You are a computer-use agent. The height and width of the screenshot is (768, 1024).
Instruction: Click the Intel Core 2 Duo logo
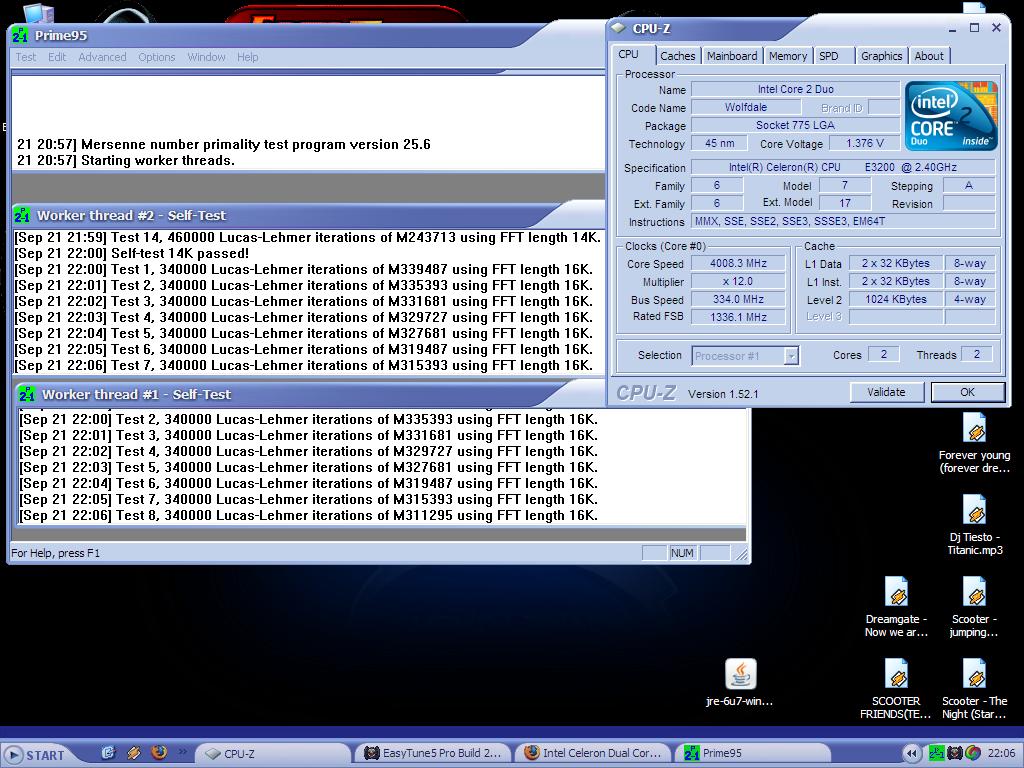(951, 116)
